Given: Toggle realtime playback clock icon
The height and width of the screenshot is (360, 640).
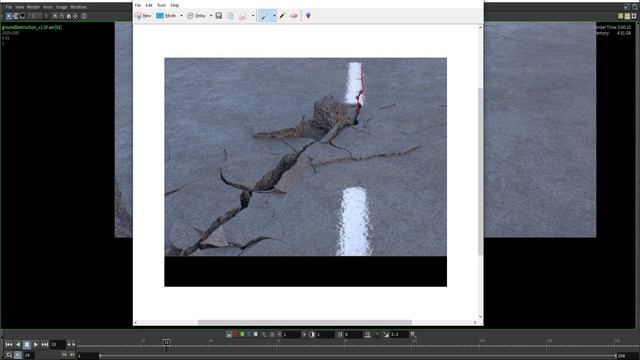Looking at the screenshot, I should [x=18, y=355].
